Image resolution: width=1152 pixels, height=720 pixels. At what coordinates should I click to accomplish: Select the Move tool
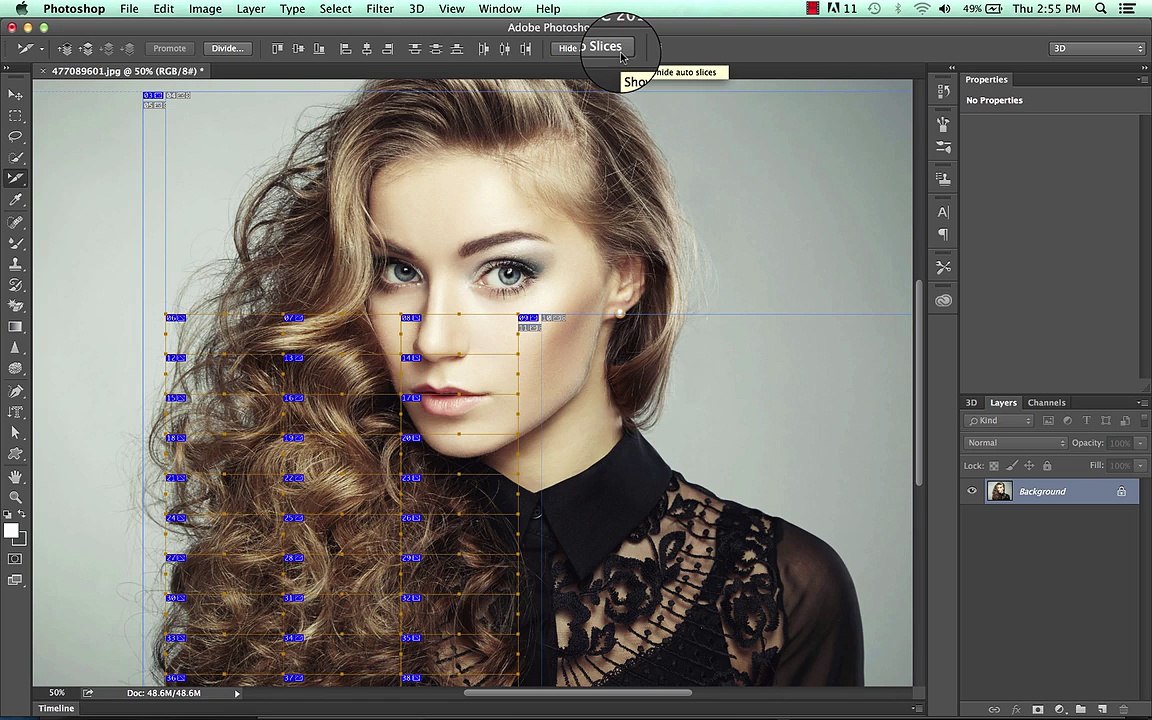[15, 95]
